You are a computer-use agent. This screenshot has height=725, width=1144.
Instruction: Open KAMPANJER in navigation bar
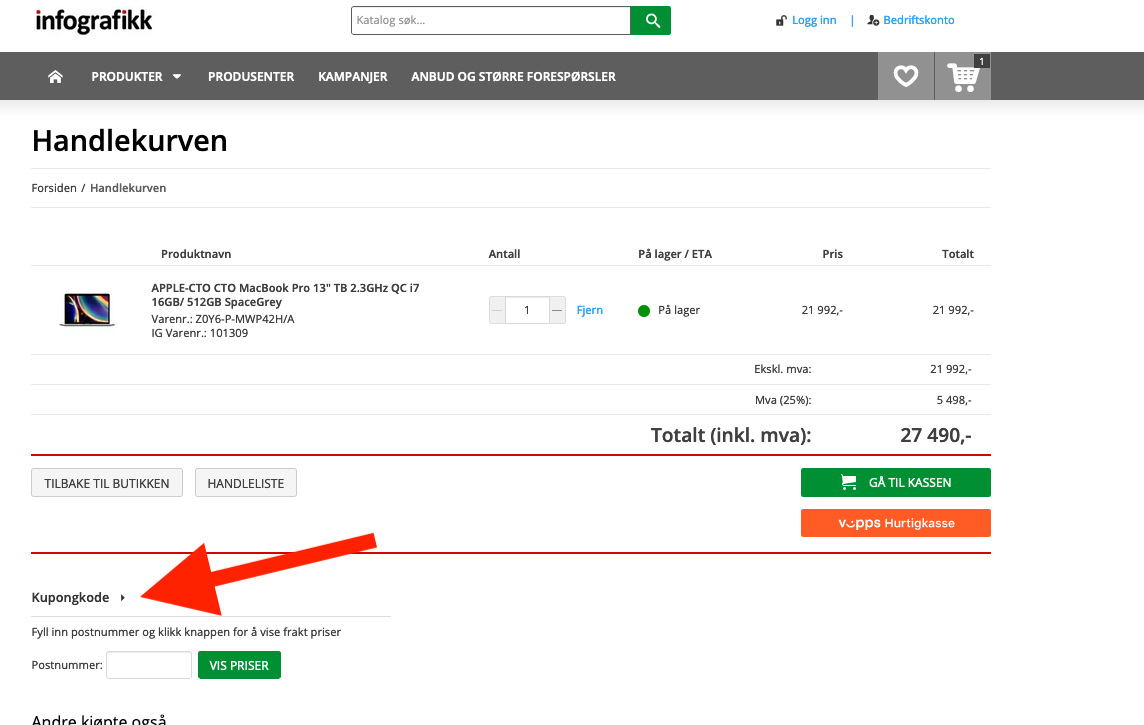[352, 77]
